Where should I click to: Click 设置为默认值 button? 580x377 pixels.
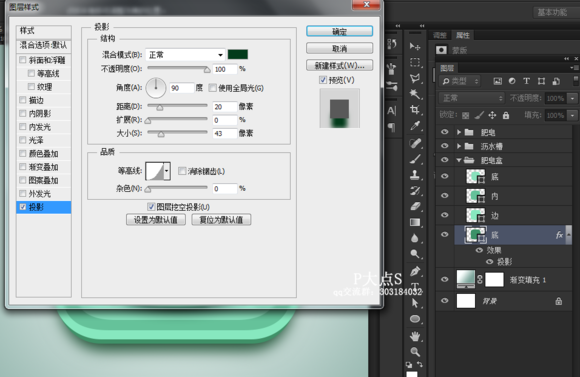[x=156, y=220]
